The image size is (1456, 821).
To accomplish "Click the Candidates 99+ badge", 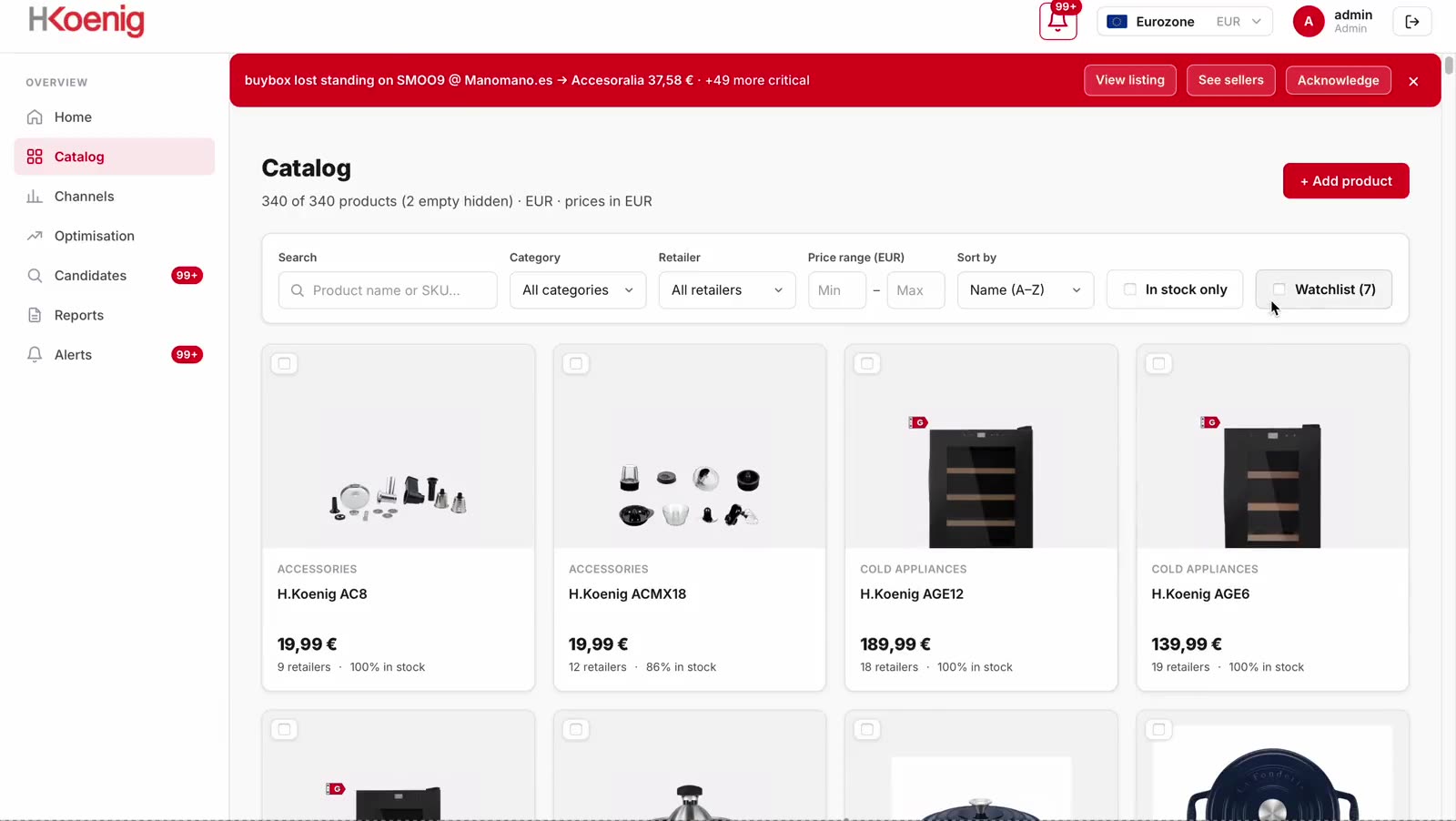I will pyautogui.click(x=187, y=276).
